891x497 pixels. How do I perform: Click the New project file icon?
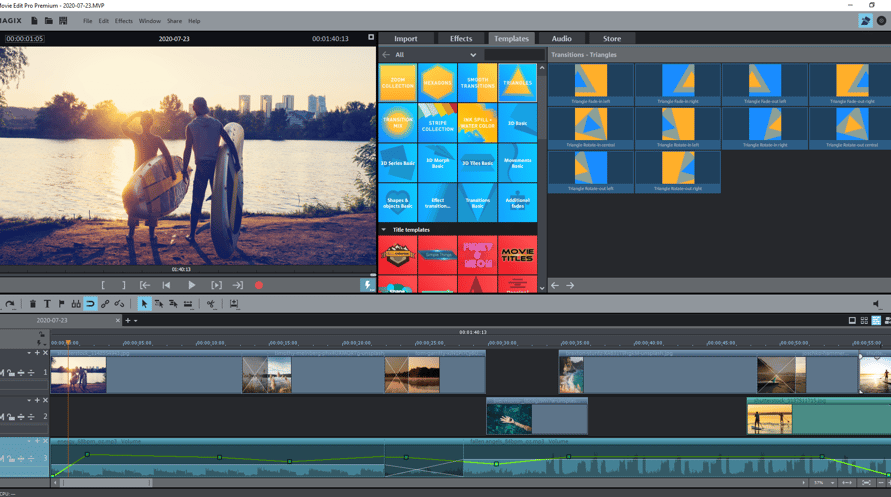coord(34,21)
